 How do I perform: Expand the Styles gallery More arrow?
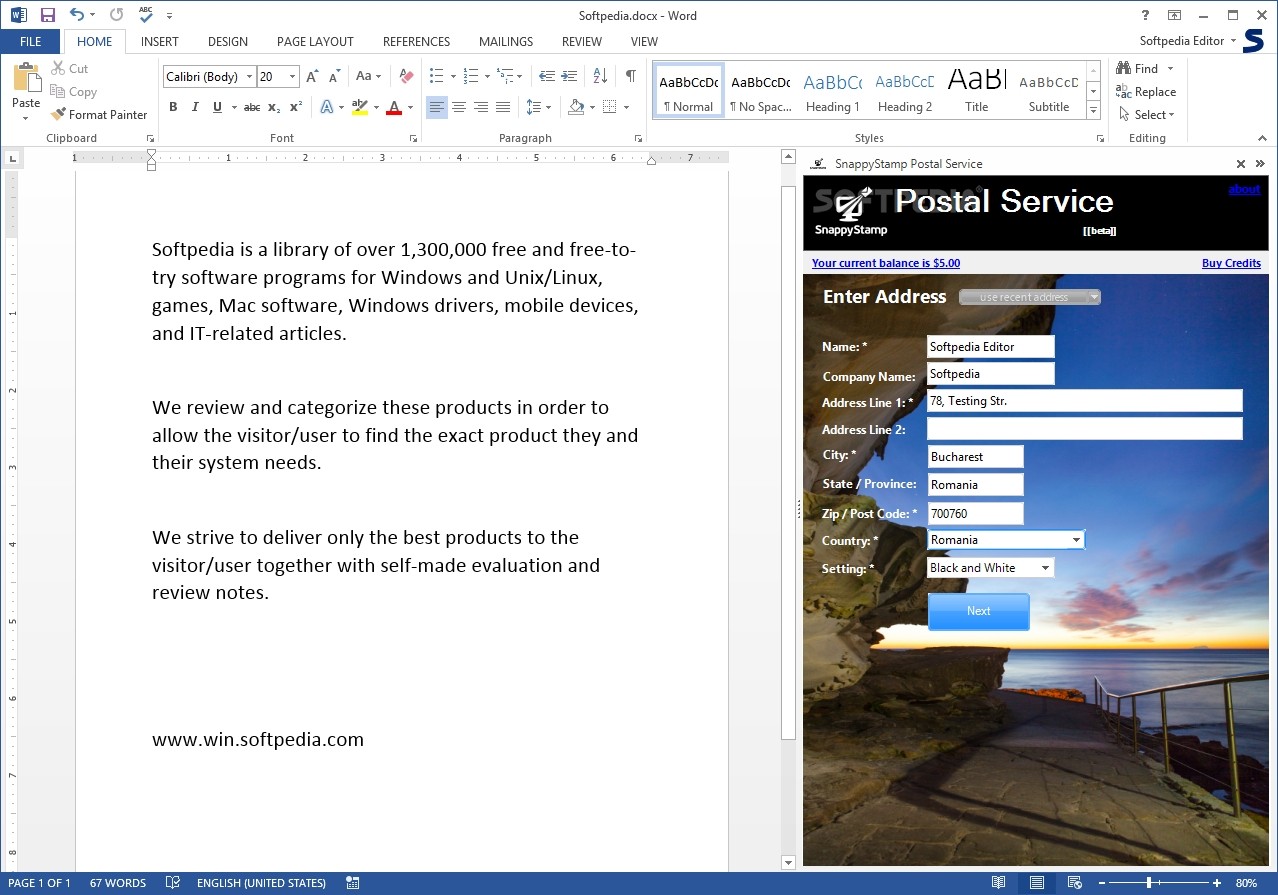1094,110
